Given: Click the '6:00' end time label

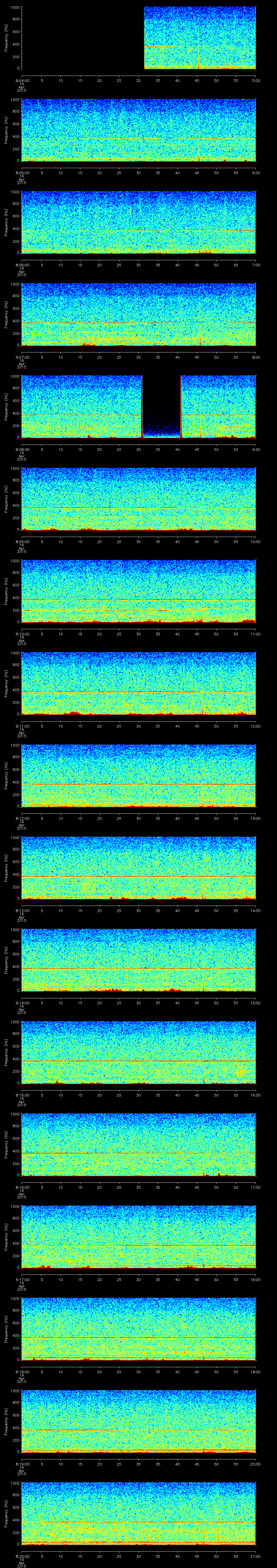Looking at the screenshot, I should tap(256, 173).
